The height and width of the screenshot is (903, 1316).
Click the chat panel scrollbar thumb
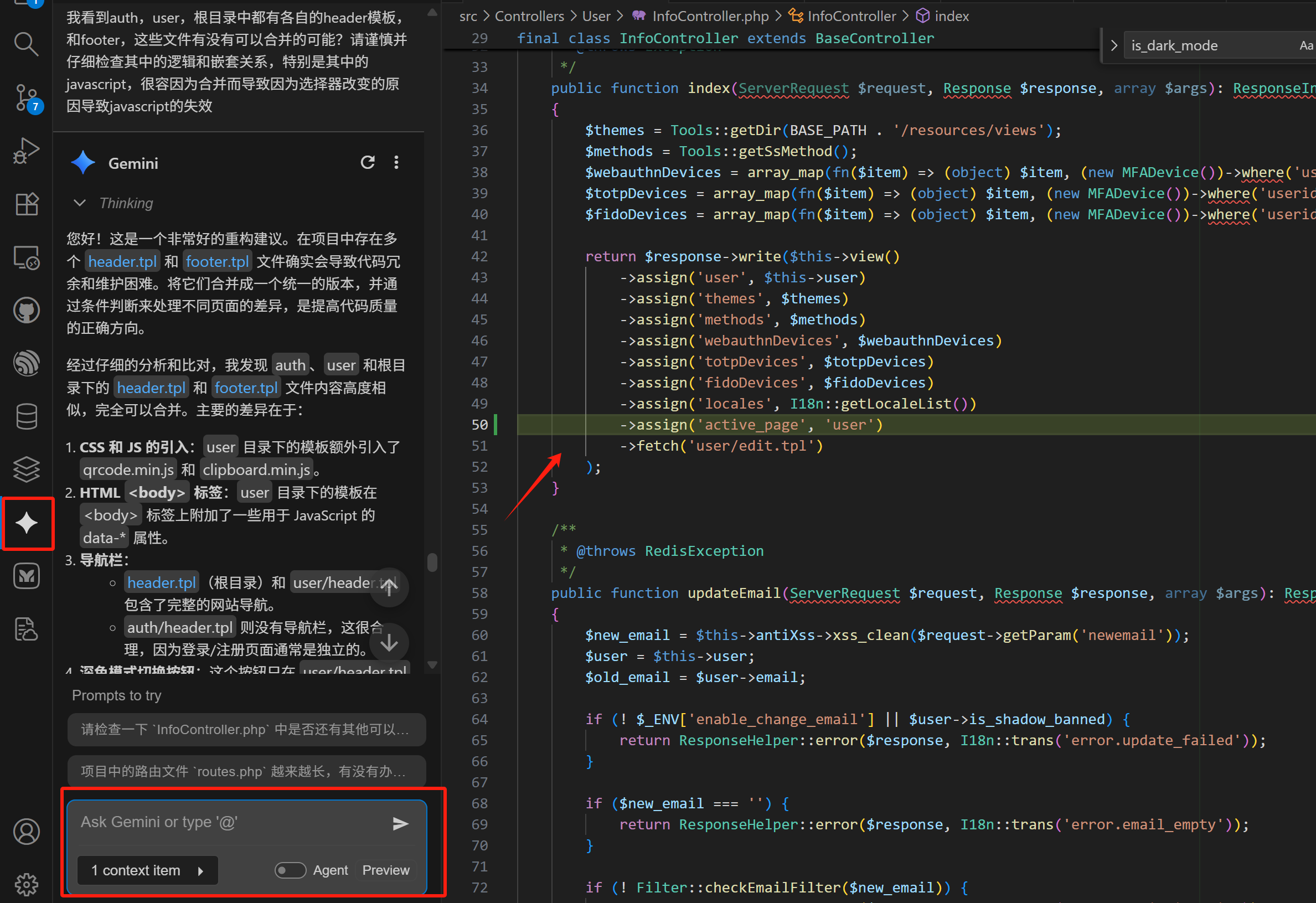tap(432, 563)
